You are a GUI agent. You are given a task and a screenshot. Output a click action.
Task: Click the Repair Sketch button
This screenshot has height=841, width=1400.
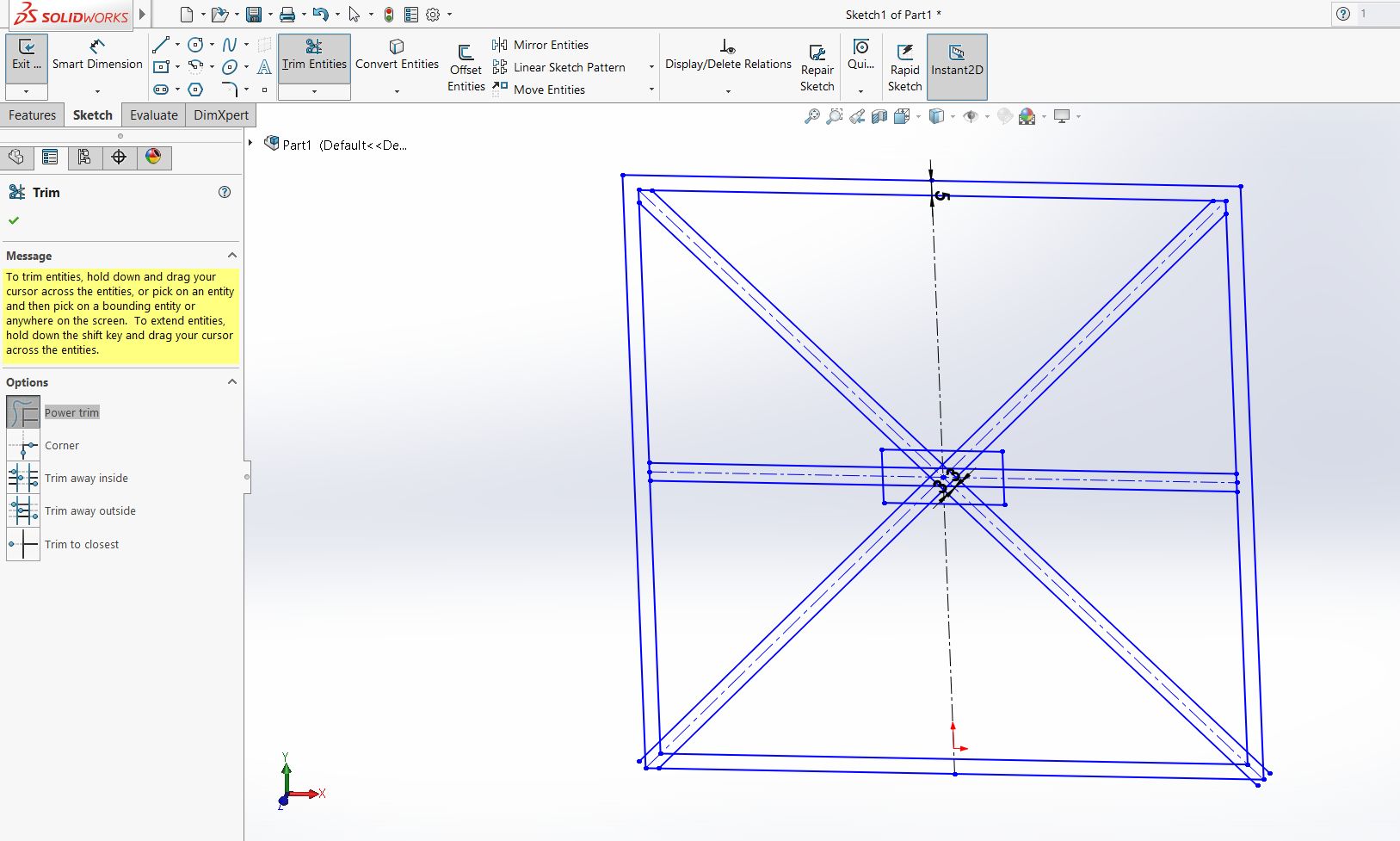pos(817,66)
